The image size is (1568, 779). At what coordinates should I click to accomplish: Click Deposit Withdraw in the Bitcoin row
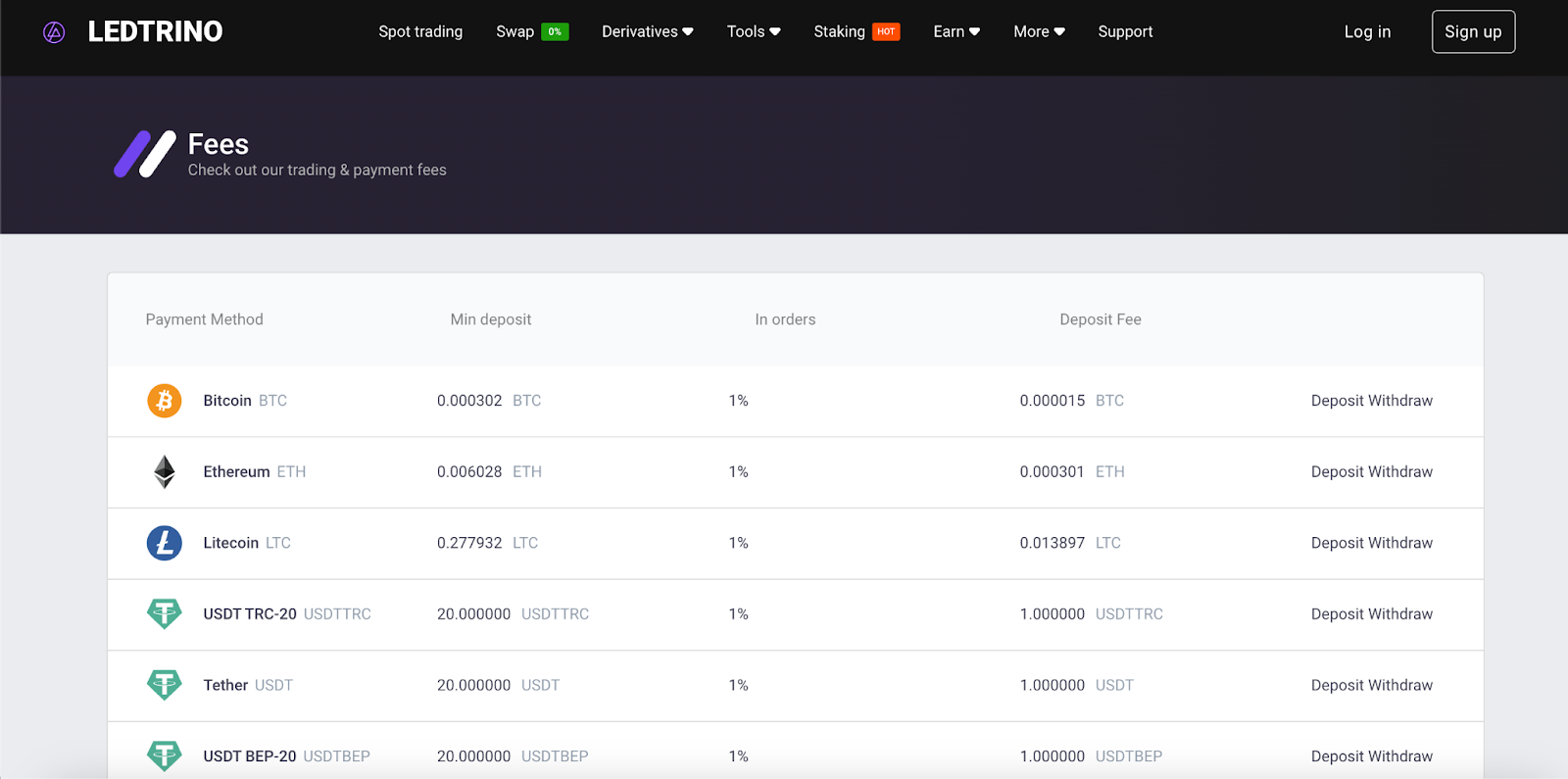1371,401
